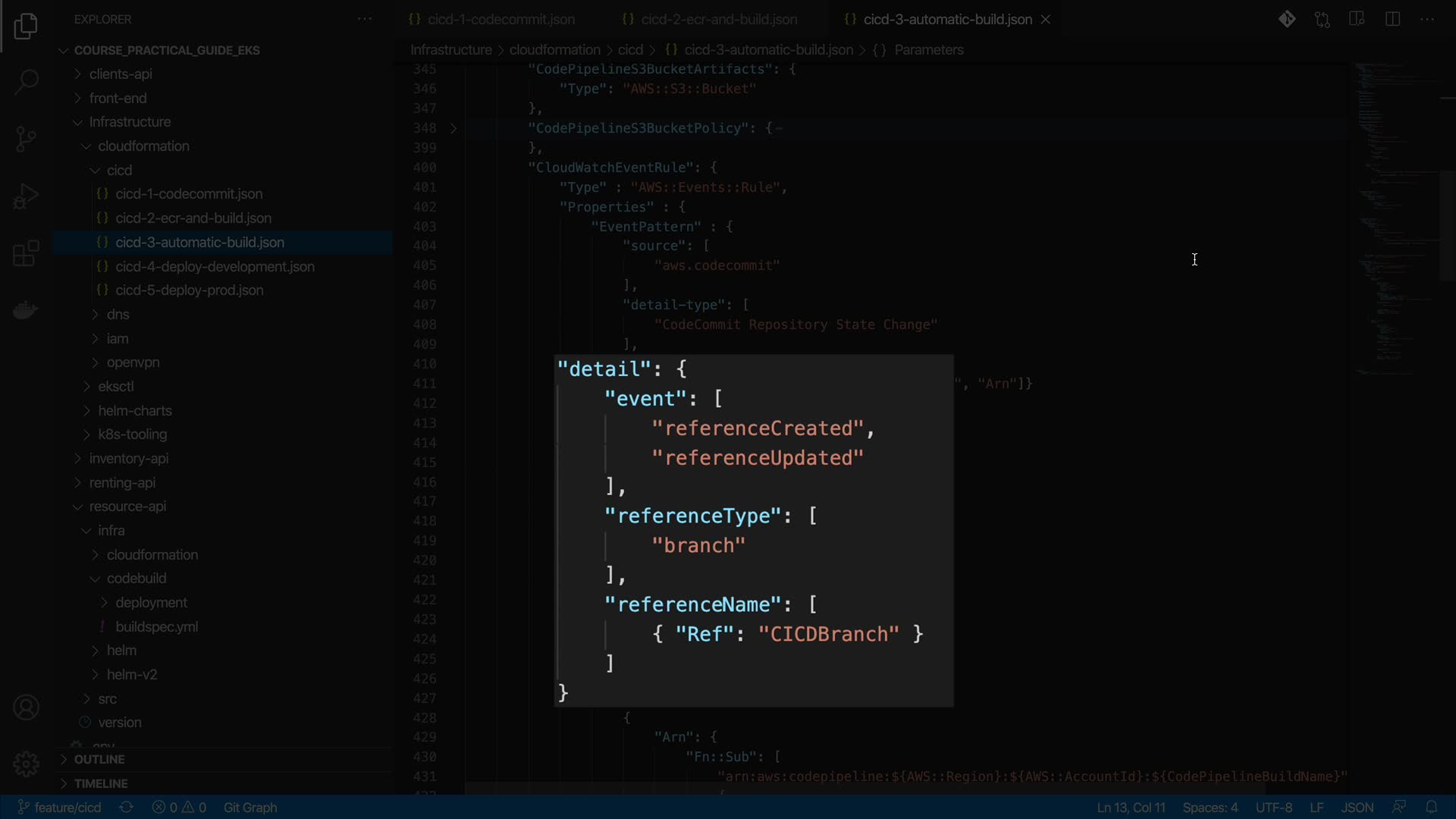
Task: Open cicd-4-deploy-development.json file
Action: [215, 266]
